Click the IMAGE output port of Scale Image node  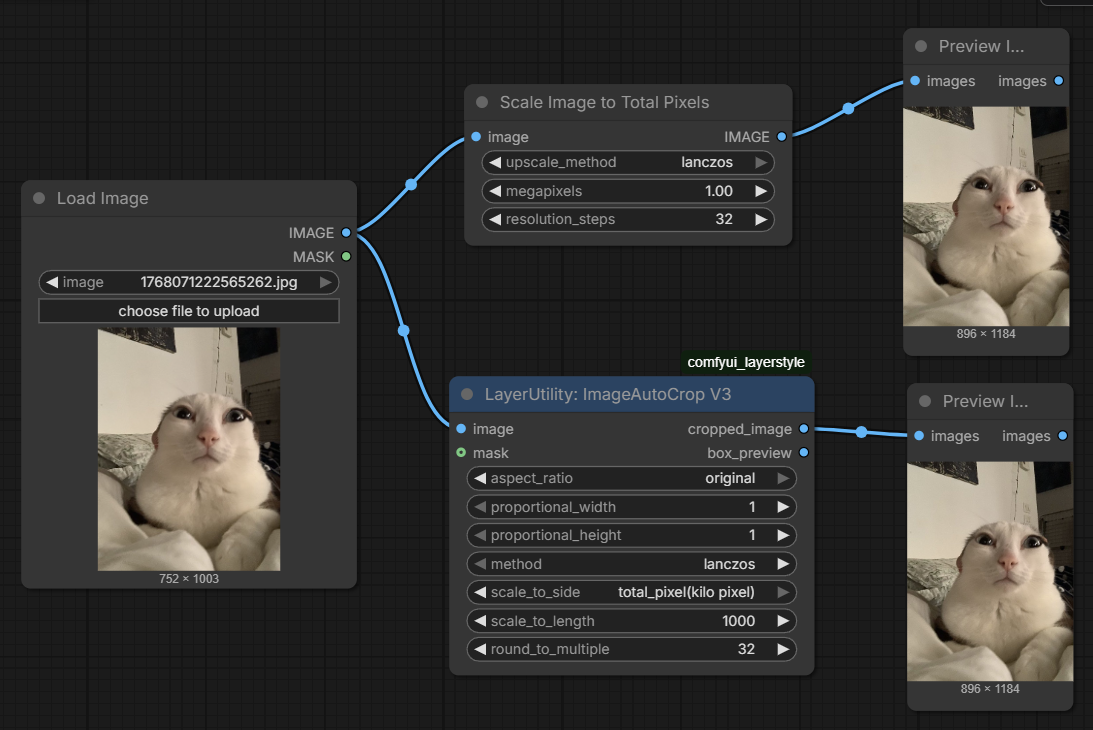click(x=781, y=137)
